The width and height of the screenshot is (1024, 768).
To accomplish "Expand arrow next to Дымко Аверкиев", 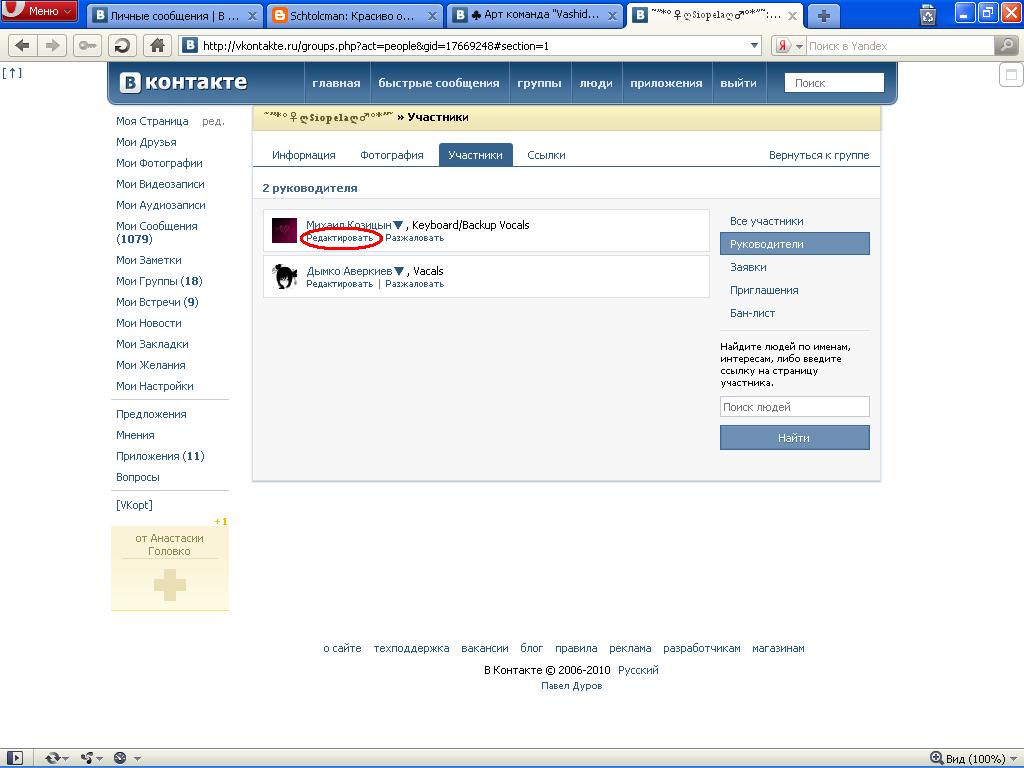I will coord(399,271).
